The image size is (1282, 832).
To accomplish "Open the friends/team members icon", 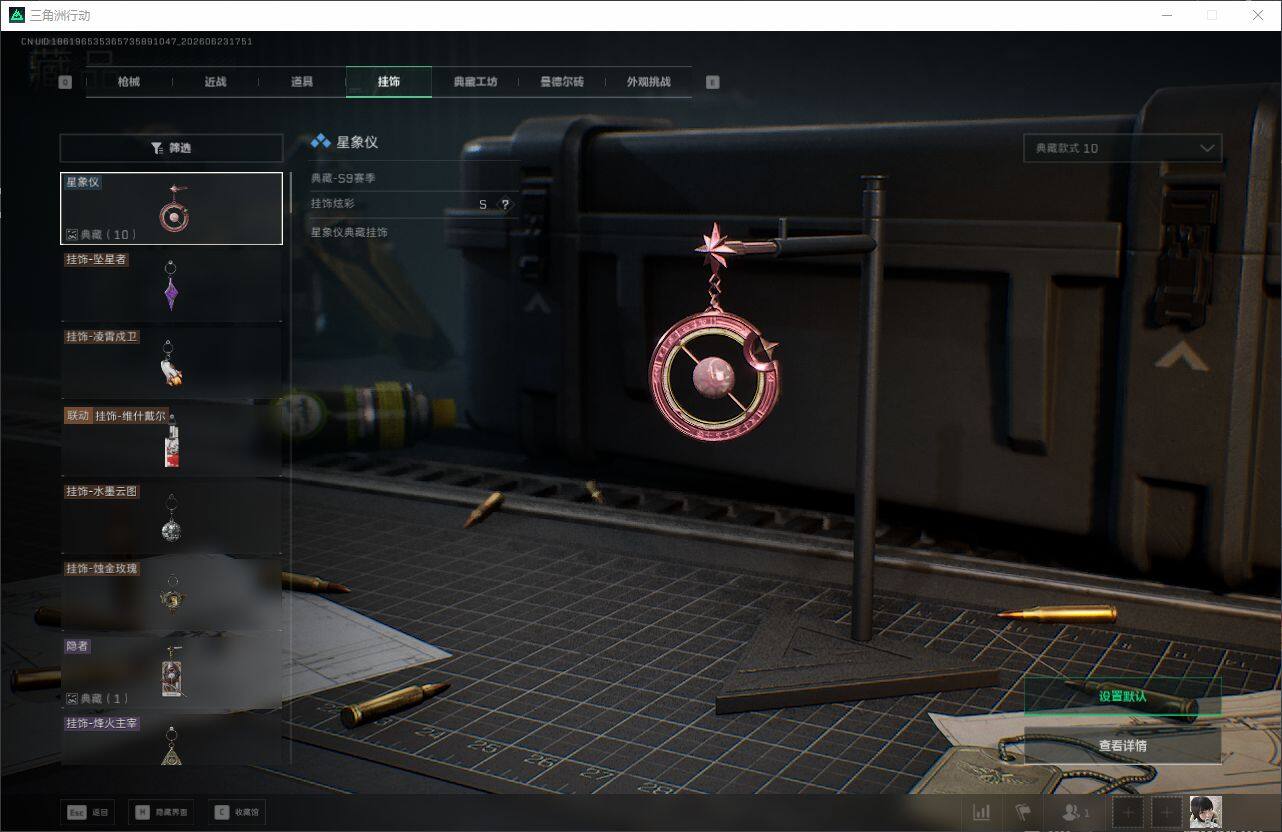I will (x=1075, y=812).
